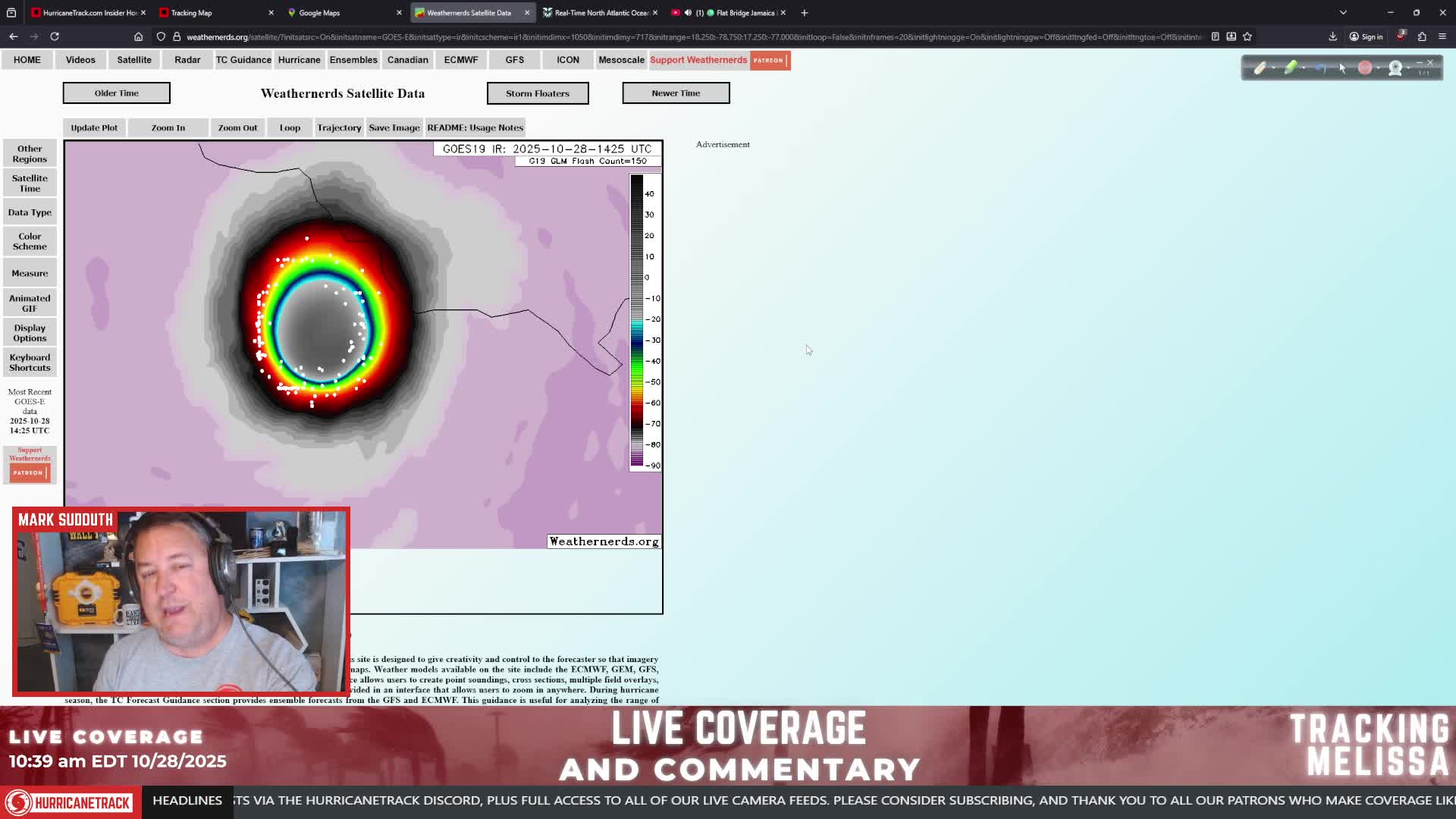Select the cursor pointer tool
Screen dimensions: 1456x819
pyautogui.click(x=1342, y=68)
